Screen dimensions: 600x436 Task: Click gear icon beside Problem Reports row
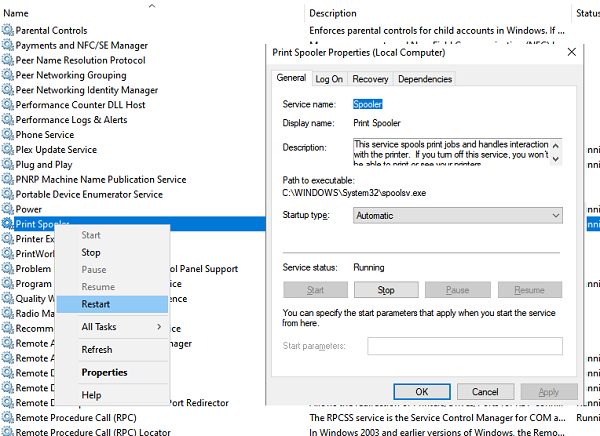pos(7,268)
